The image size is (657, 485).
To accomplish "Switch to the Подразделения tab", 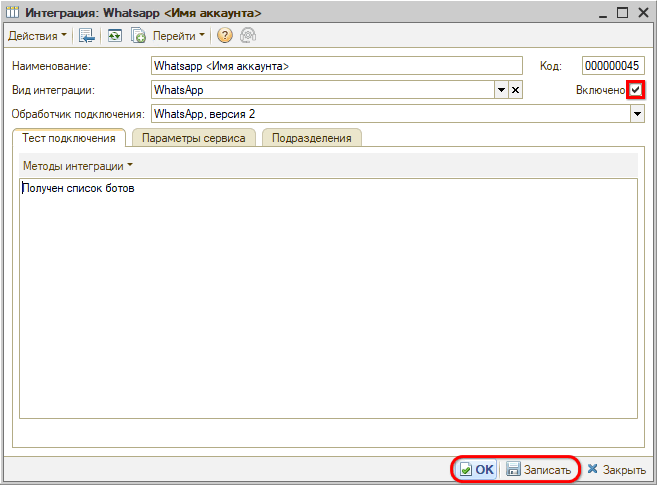I will (x=312, y=138).
